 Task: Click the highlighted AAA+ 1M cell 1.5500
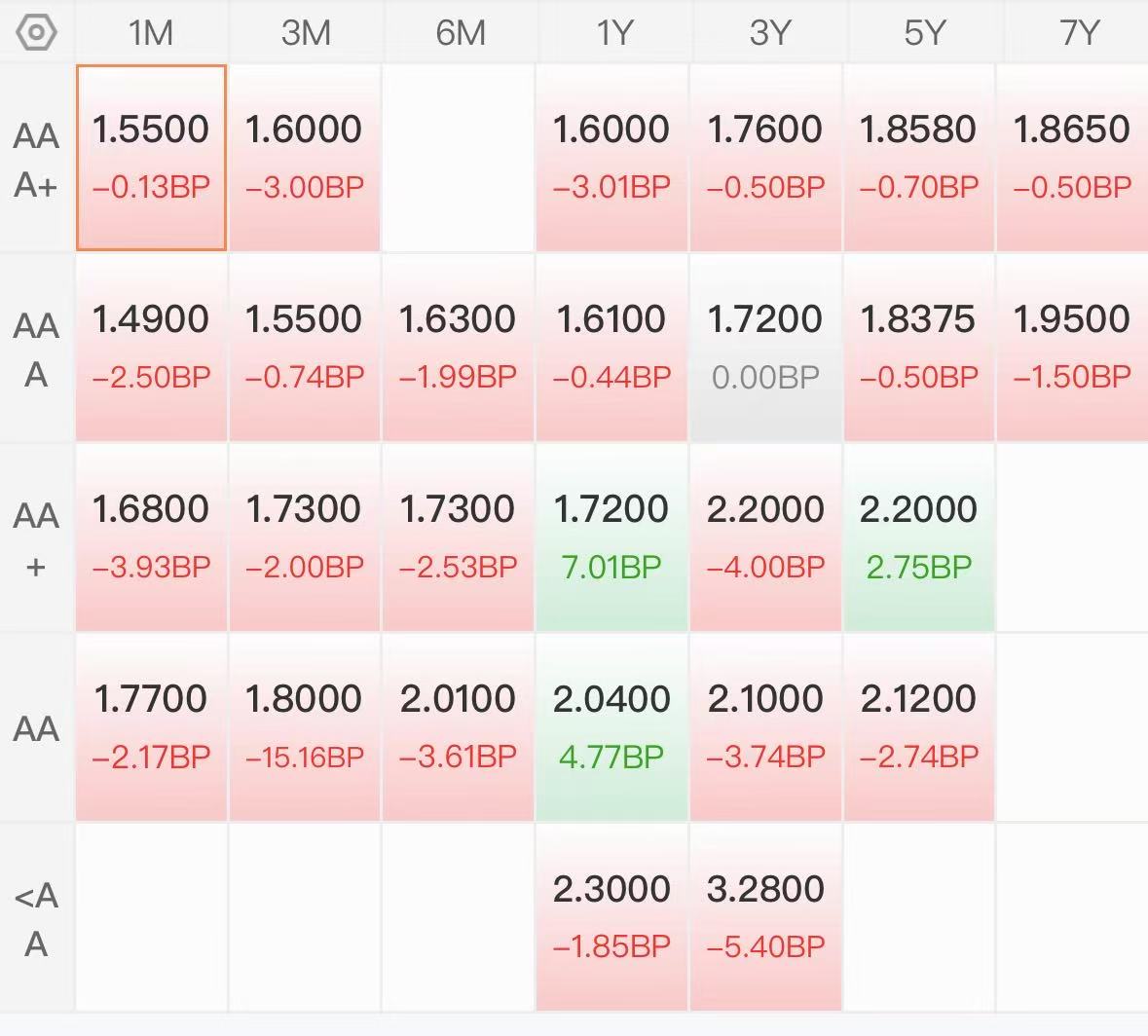tap(151, 158)
